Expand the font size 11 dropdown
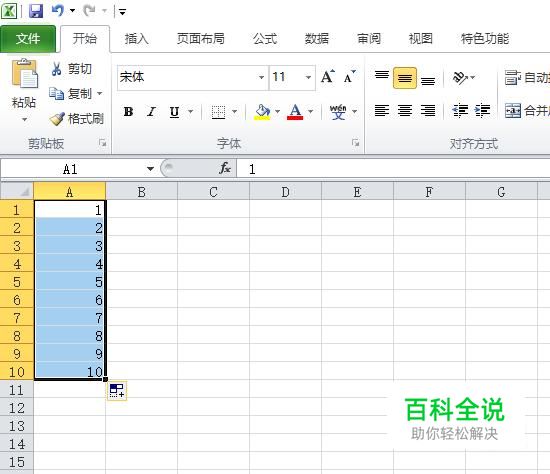Viewport: 550px width, 474px height. tap(308, 77)
